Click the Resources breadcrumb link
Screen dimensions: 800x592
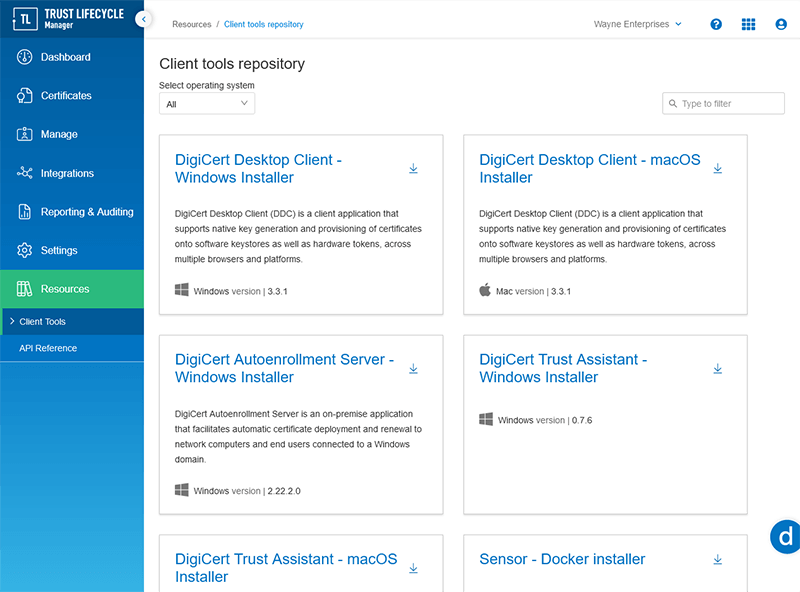coord(191,24)
